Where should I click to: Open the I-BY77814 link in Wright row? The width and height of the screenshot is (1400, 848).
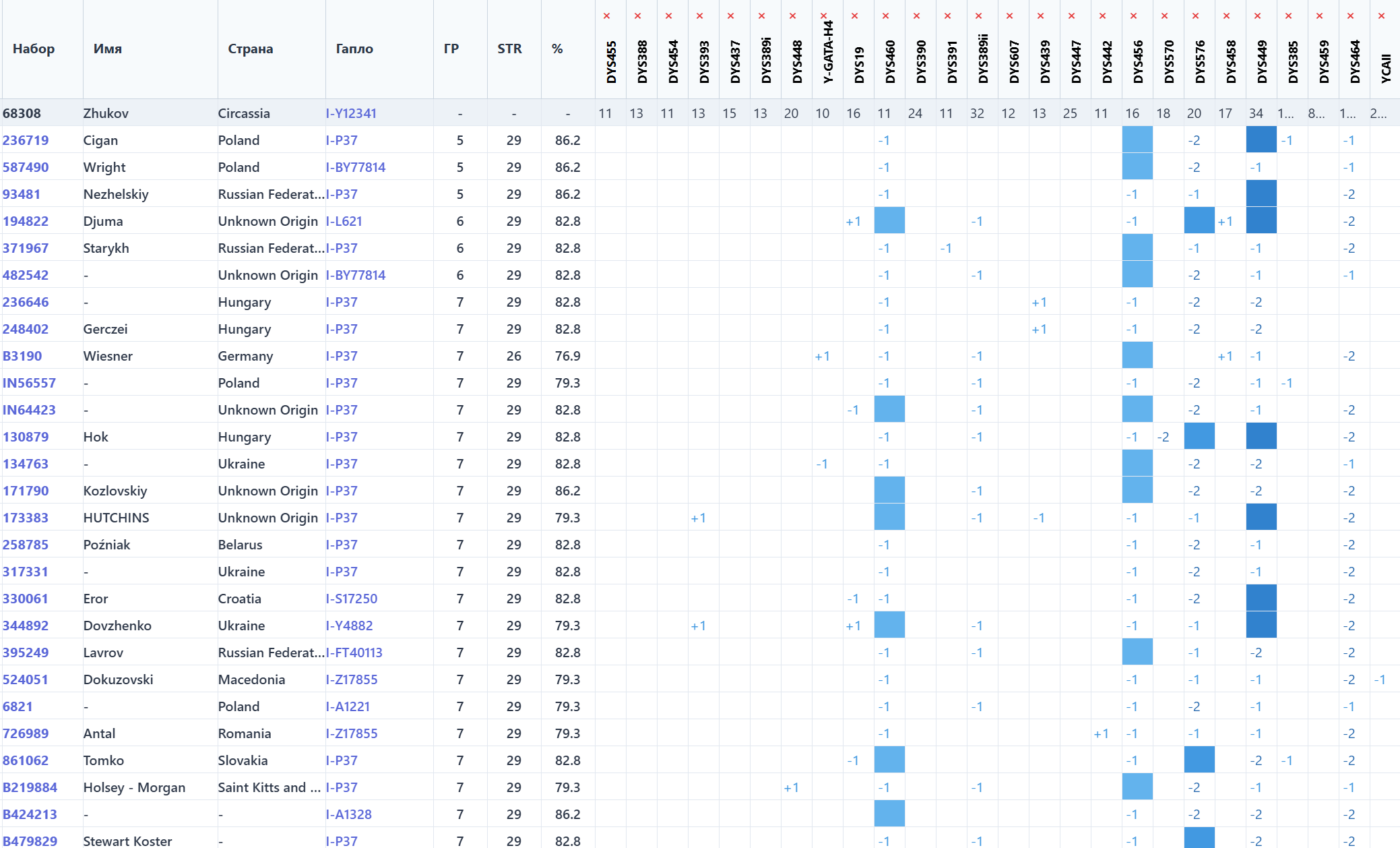pyautogui.click(x=356, y=167)
